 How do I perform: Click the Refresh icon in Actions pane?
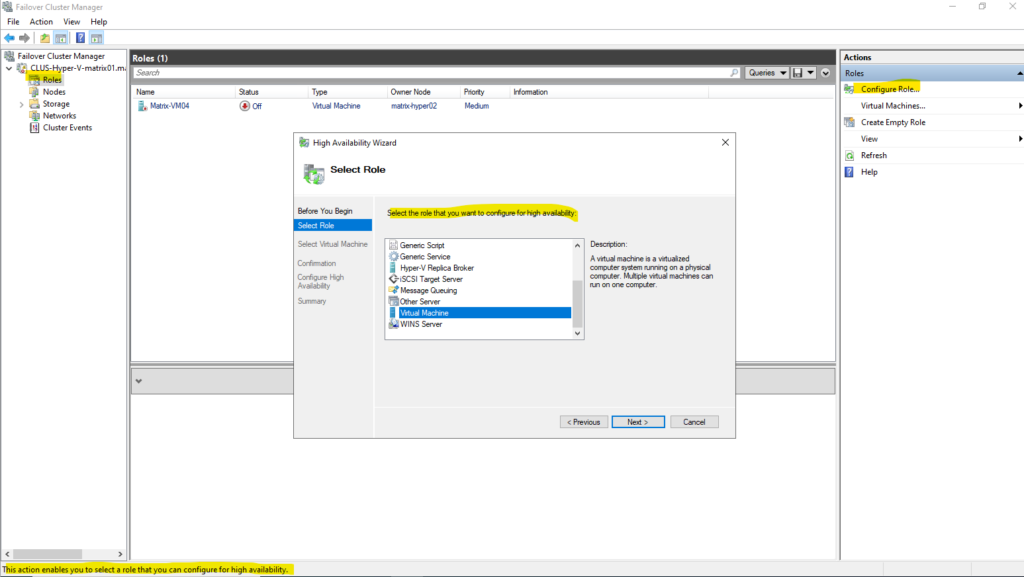[850, 155]
